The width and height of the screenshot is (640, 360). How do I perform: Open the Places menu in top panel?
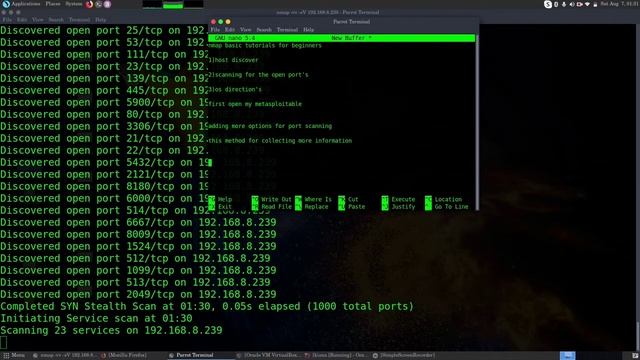pyautogui.click(x=53, y=4)
